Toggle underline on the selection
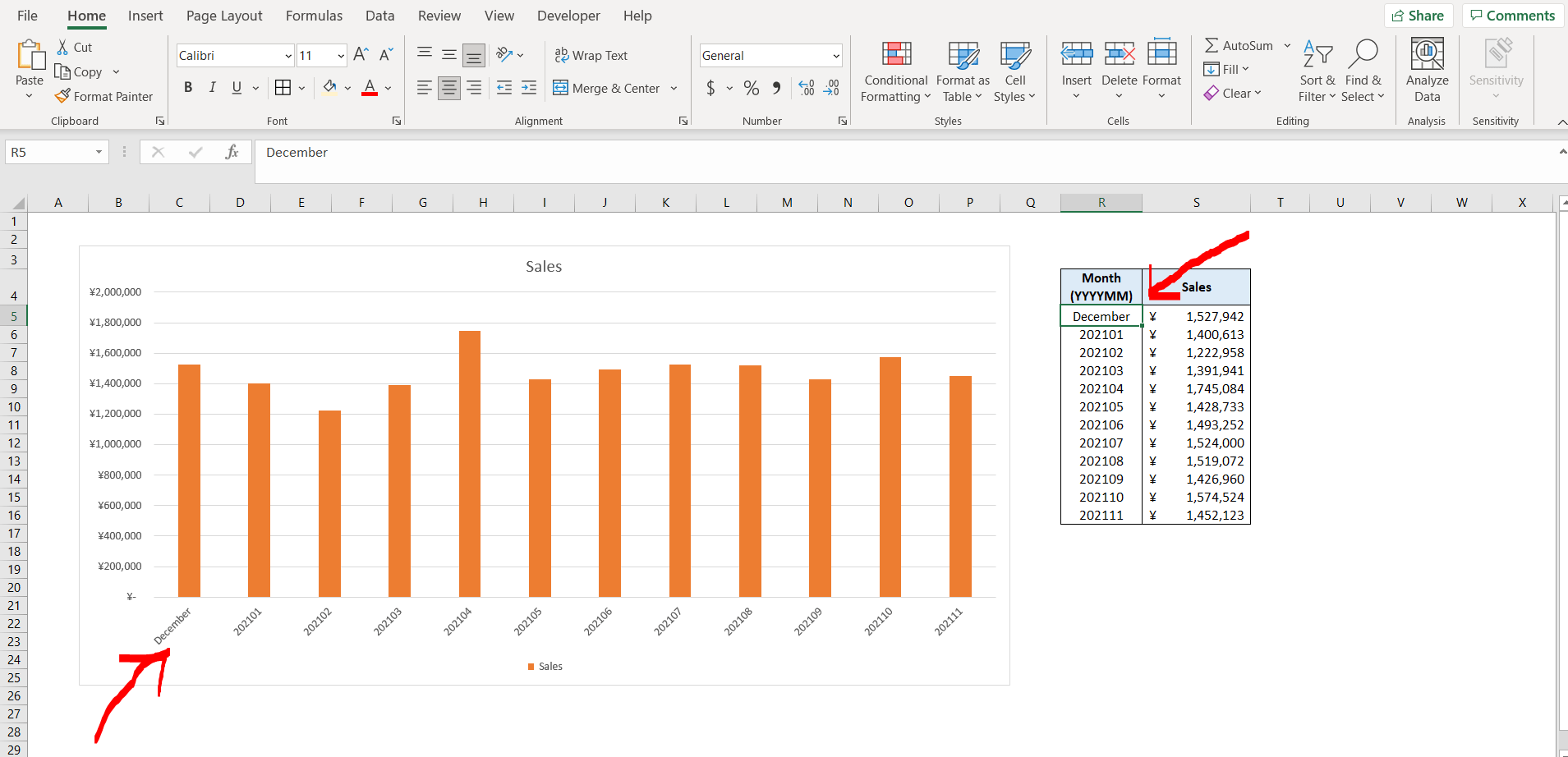The height and width of the screenshot is (757, 1568). pyautogui.click(x=235, y=87)
